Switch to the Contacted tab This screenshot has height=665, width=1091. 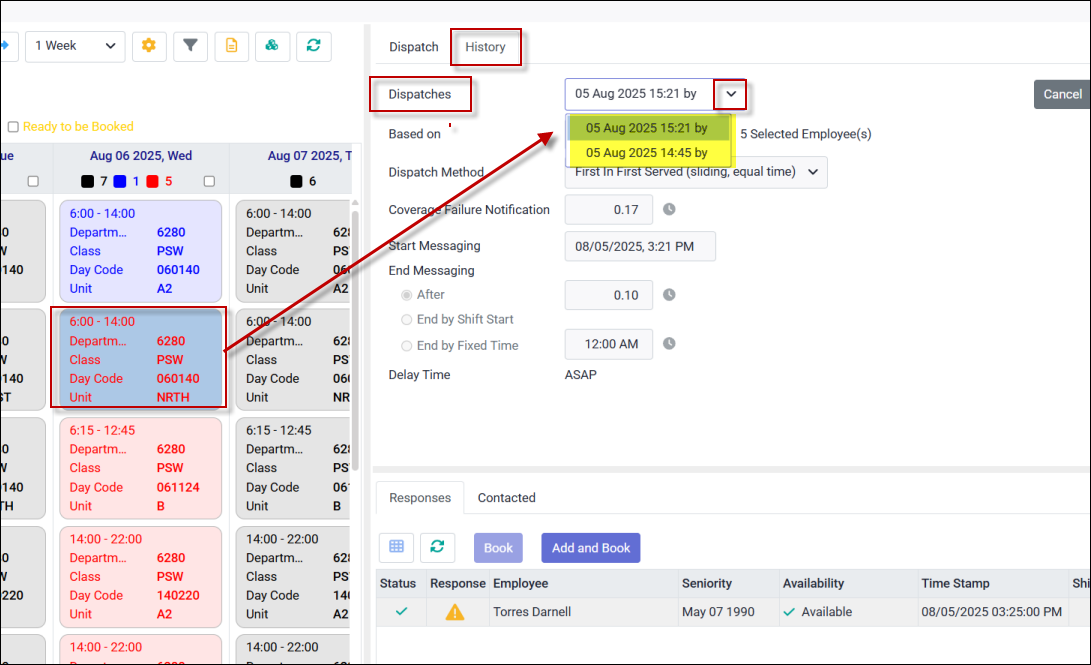tap(506, 498)
